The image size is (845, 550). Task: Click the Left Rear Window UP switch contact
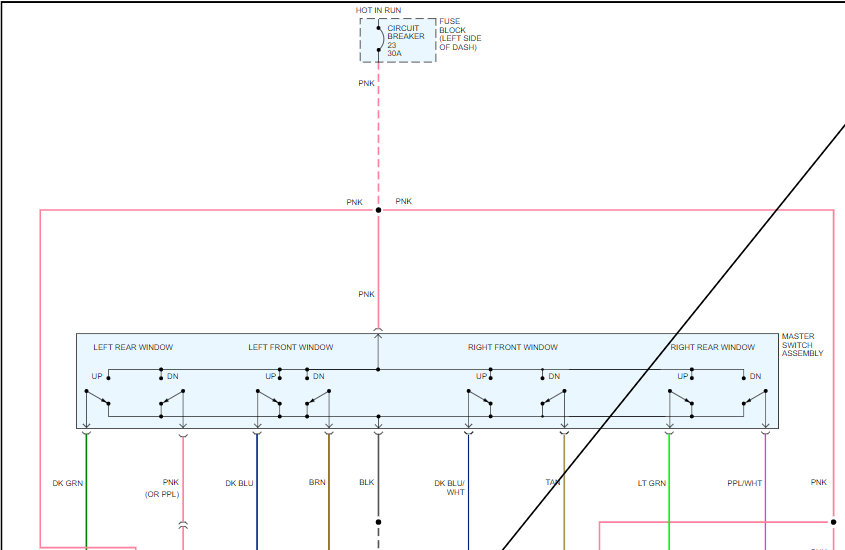97,403
